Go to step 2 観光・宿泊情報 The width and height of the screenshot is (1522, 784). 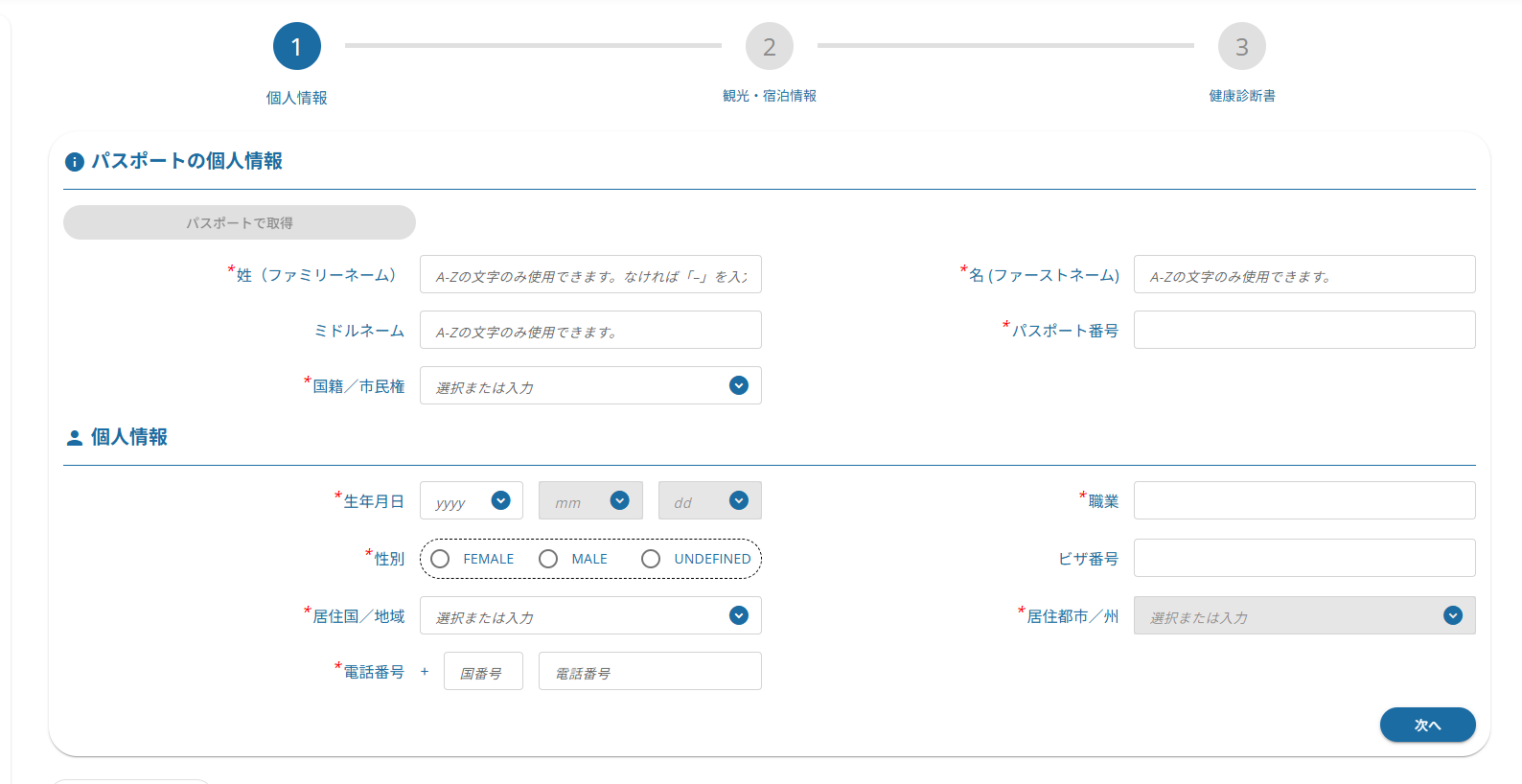point(769,46)
